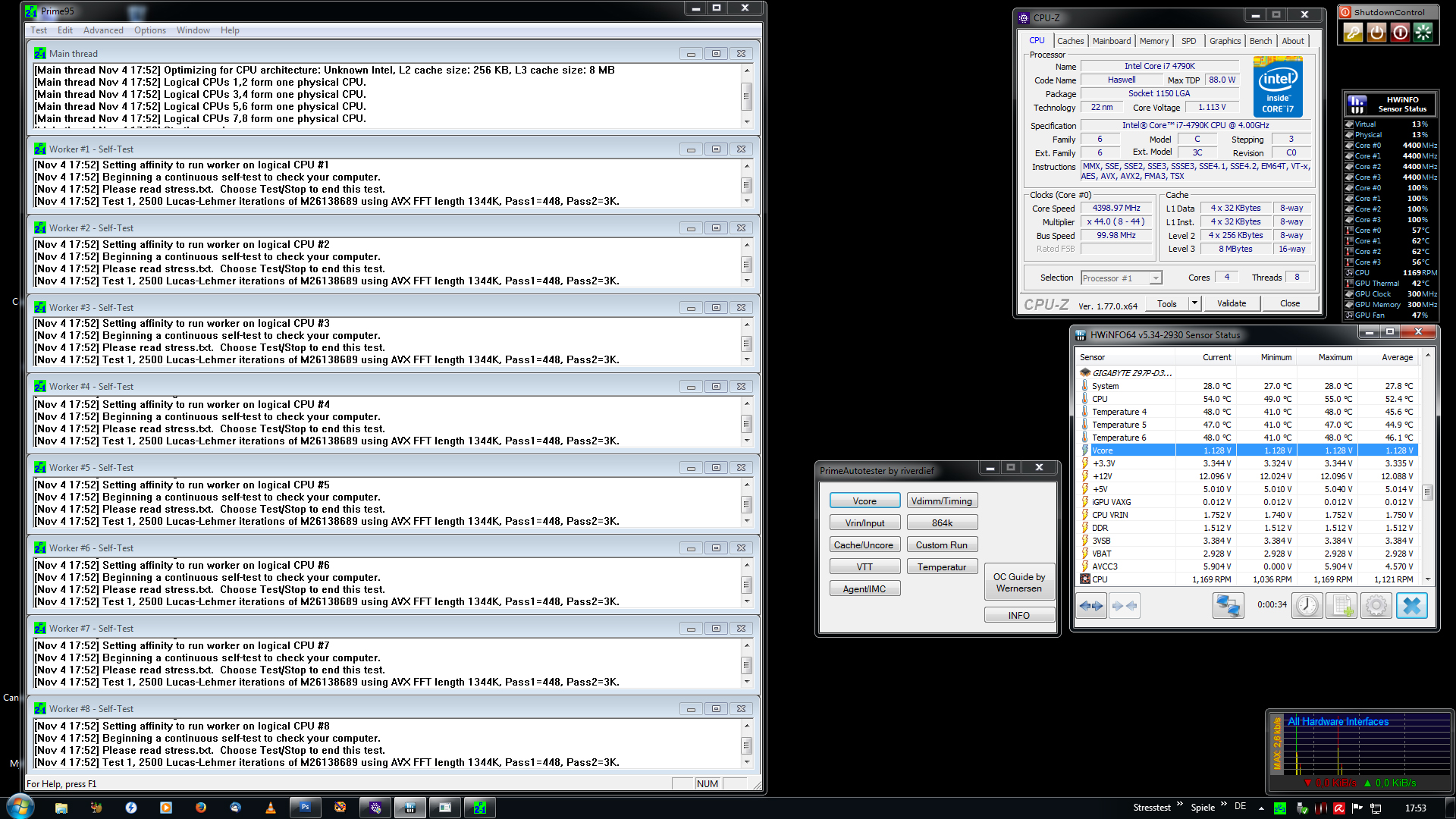Switch to the Memory tab in CPU-Z
The height and width of the screenshot is (819, 1456).
[x=1153, y=41]
